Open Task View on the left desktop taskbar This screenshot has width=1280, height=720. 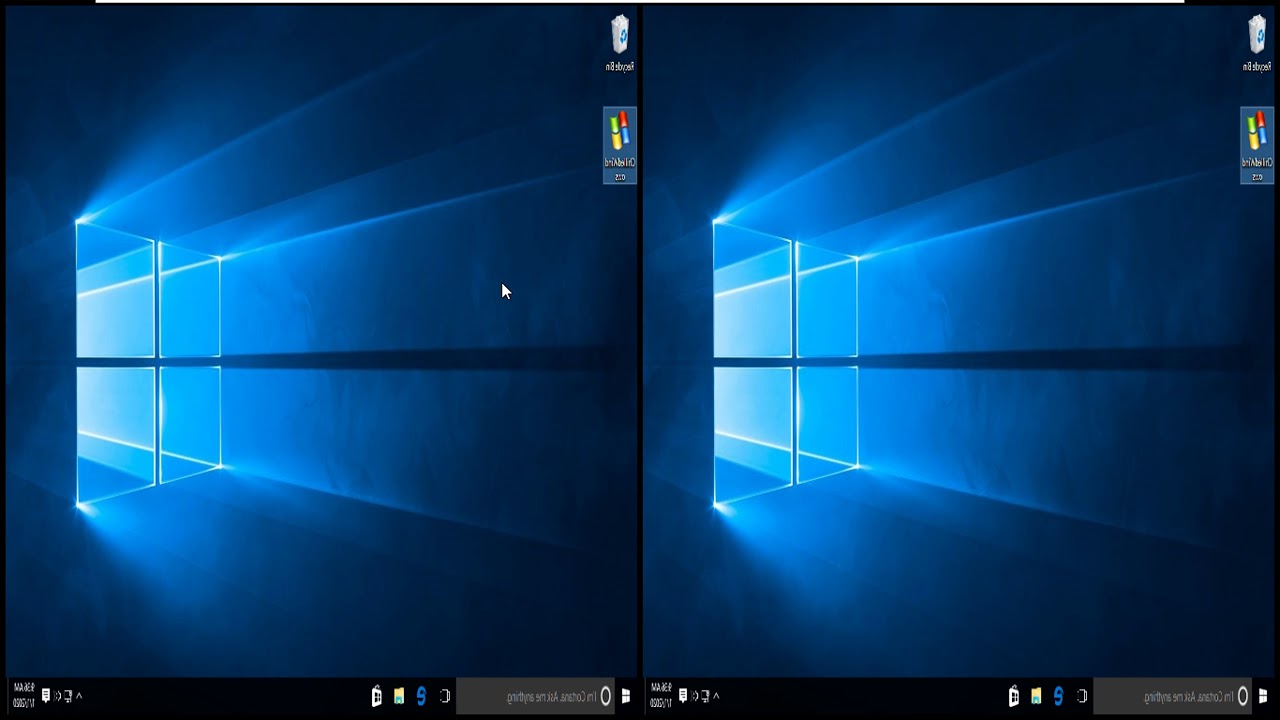coord(445,696)
